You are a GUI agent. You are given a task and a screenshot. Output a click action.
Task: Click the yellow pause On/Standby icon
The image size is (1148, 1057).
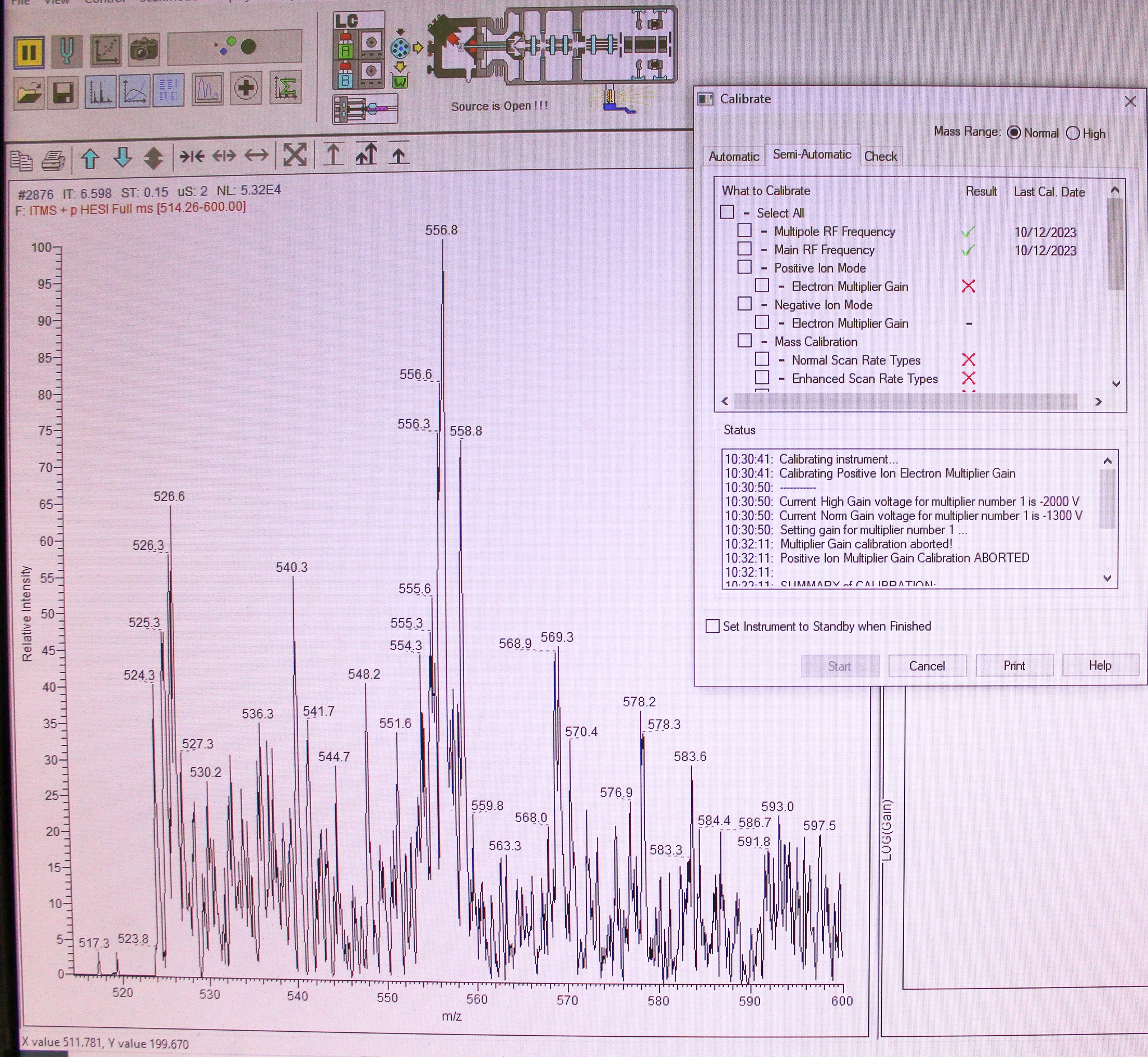(x=29, y=52)
